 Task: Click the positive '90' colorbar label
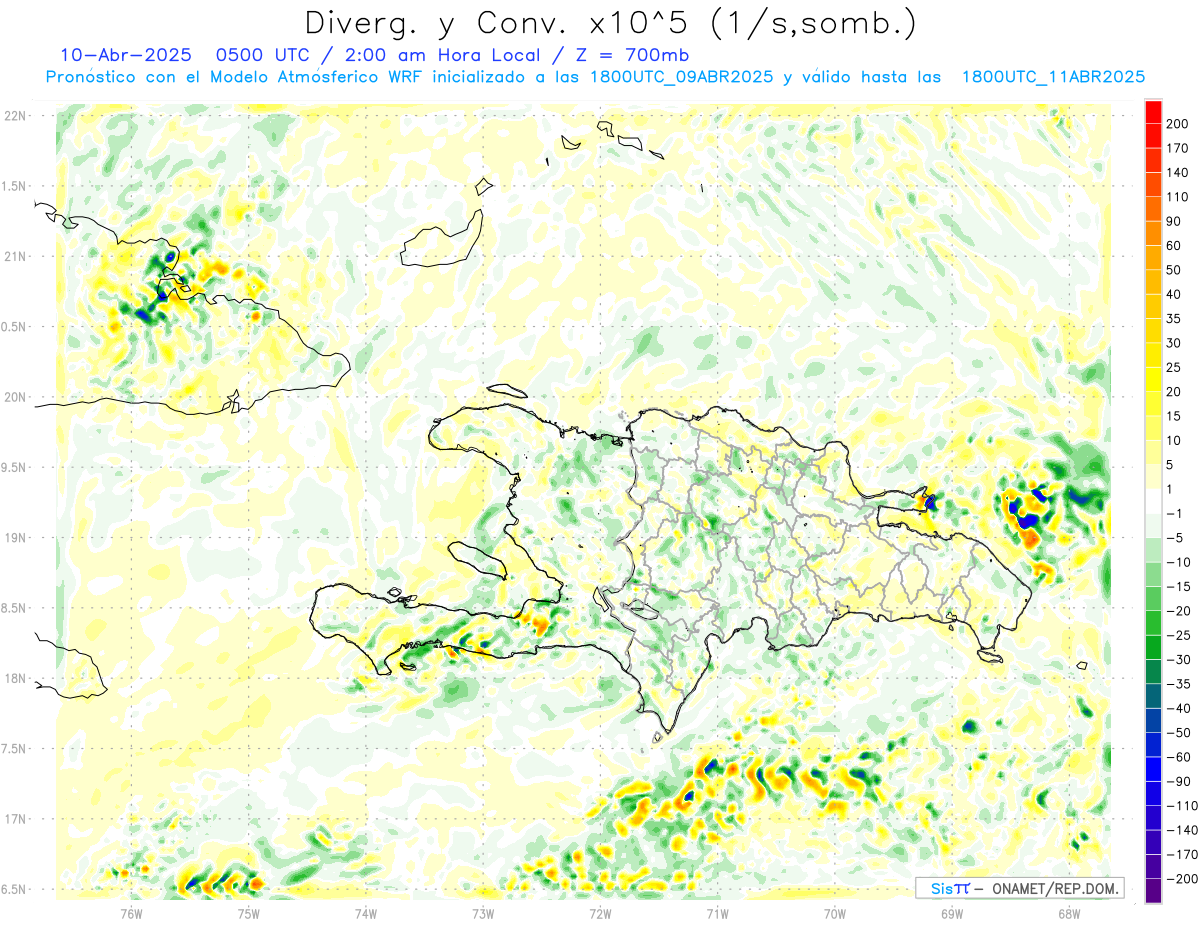1174,221
